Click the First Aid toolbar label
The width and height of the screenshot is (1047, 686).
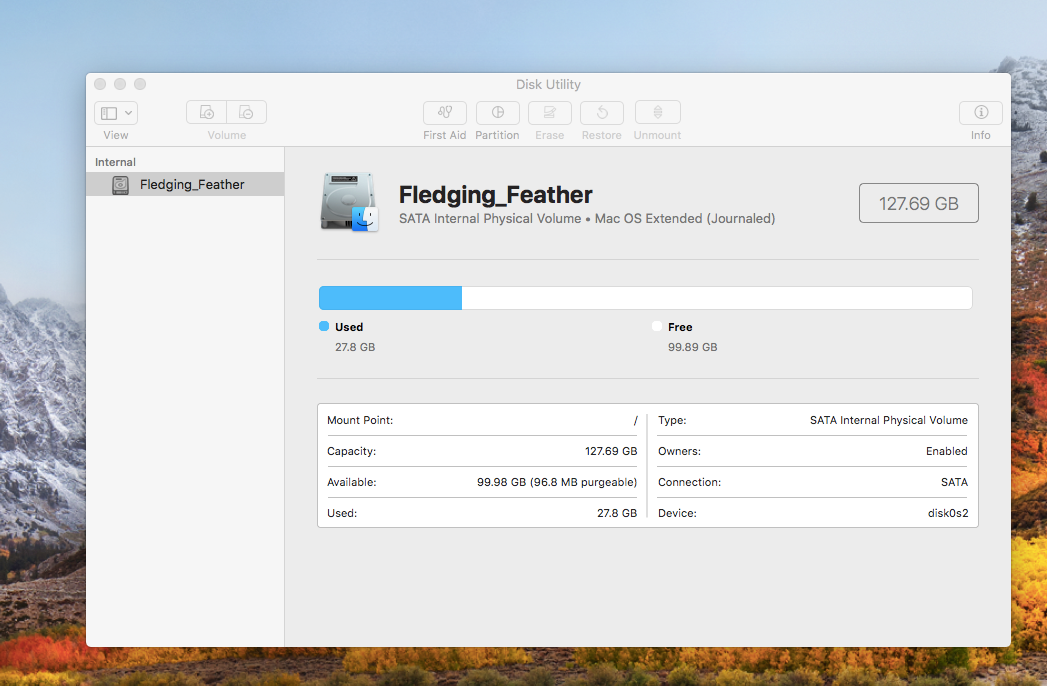tap(445, 135)
